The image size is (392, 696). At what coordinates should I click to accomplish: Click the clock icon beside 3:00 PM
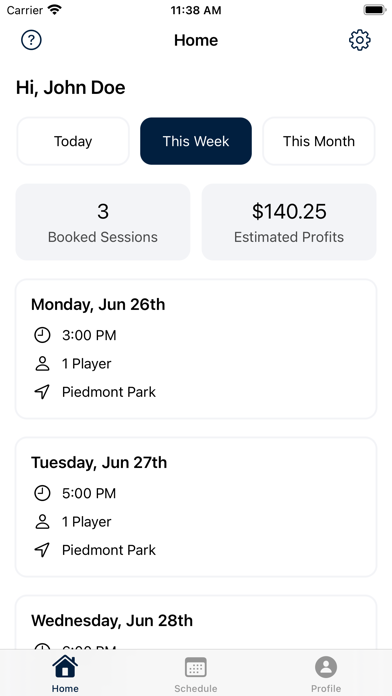tap(42, 335)
